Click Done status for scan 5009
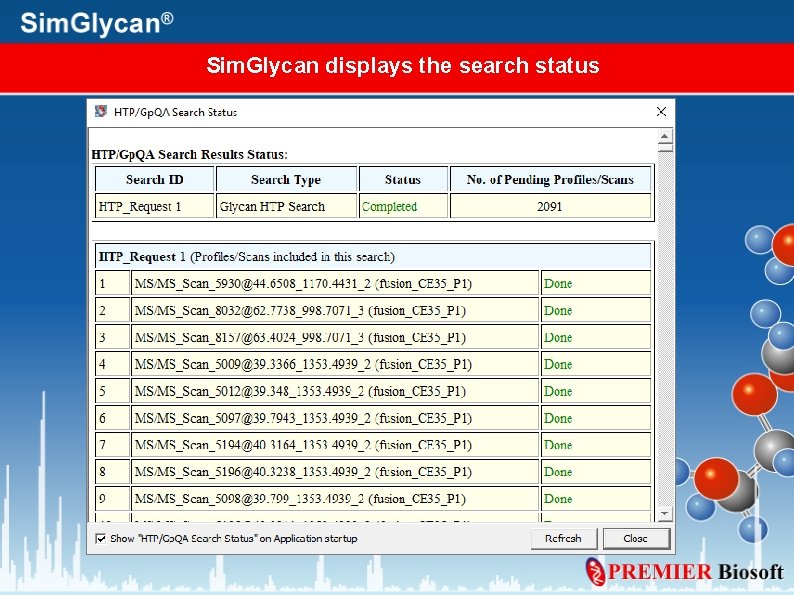This screenshot has width=794, height=595. 596,364
